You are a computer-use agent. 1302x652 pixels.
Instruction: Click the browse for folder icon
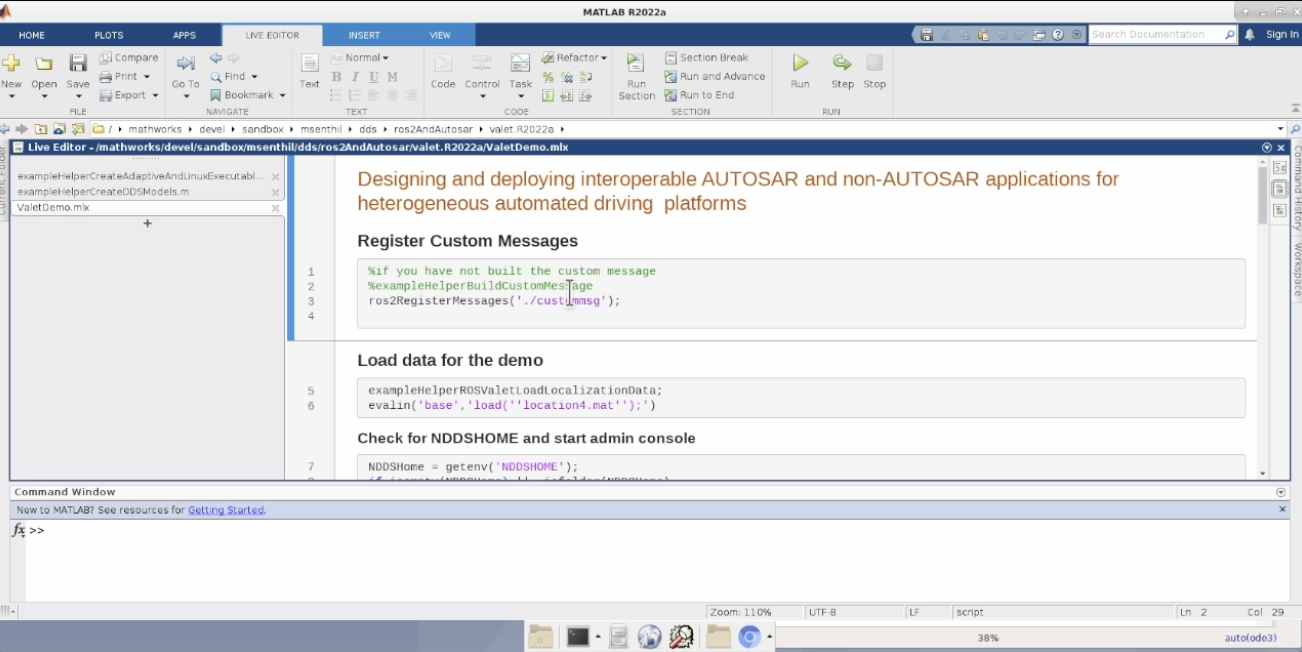[x=77, y=129]
